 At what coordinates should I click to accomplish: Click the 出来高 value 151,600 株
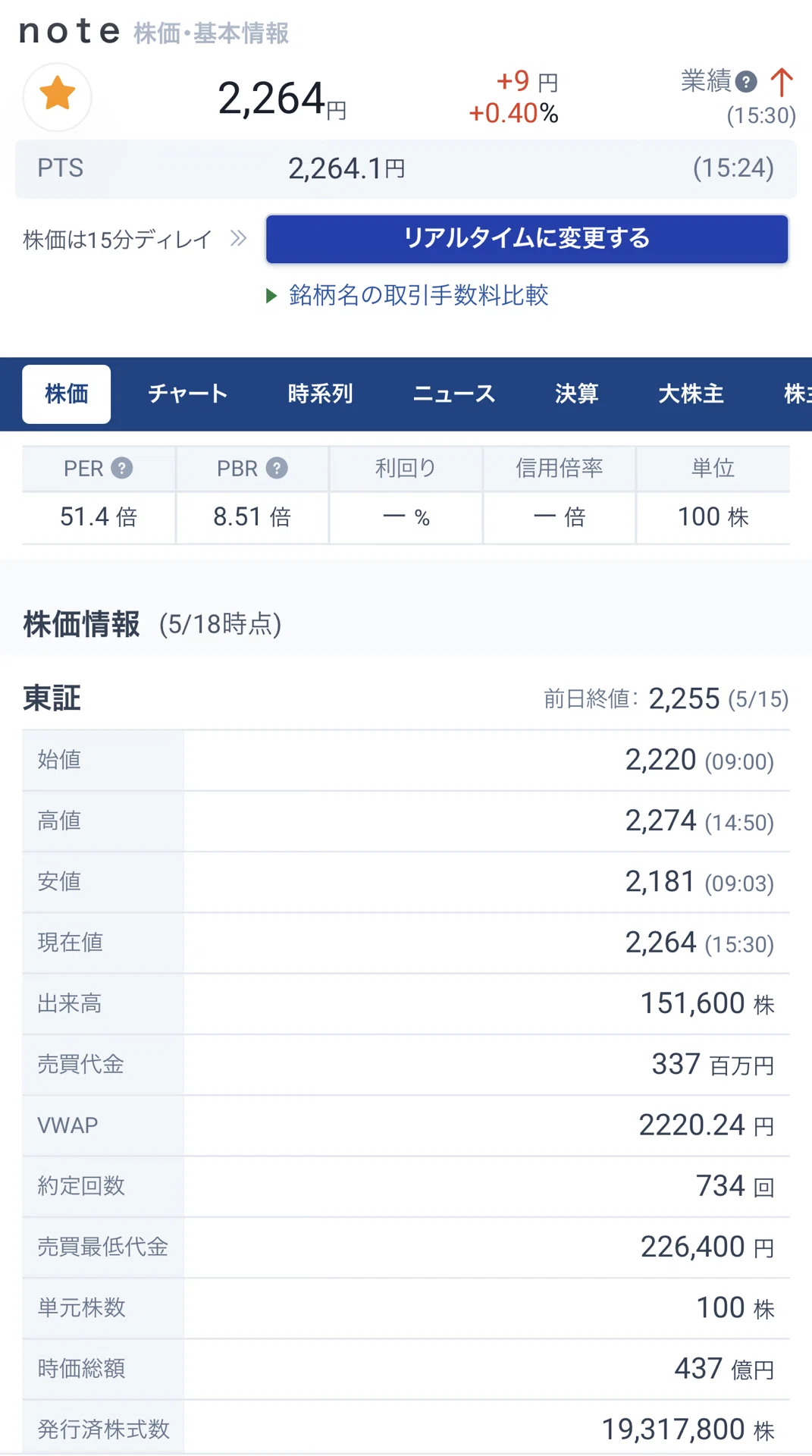707,1003
